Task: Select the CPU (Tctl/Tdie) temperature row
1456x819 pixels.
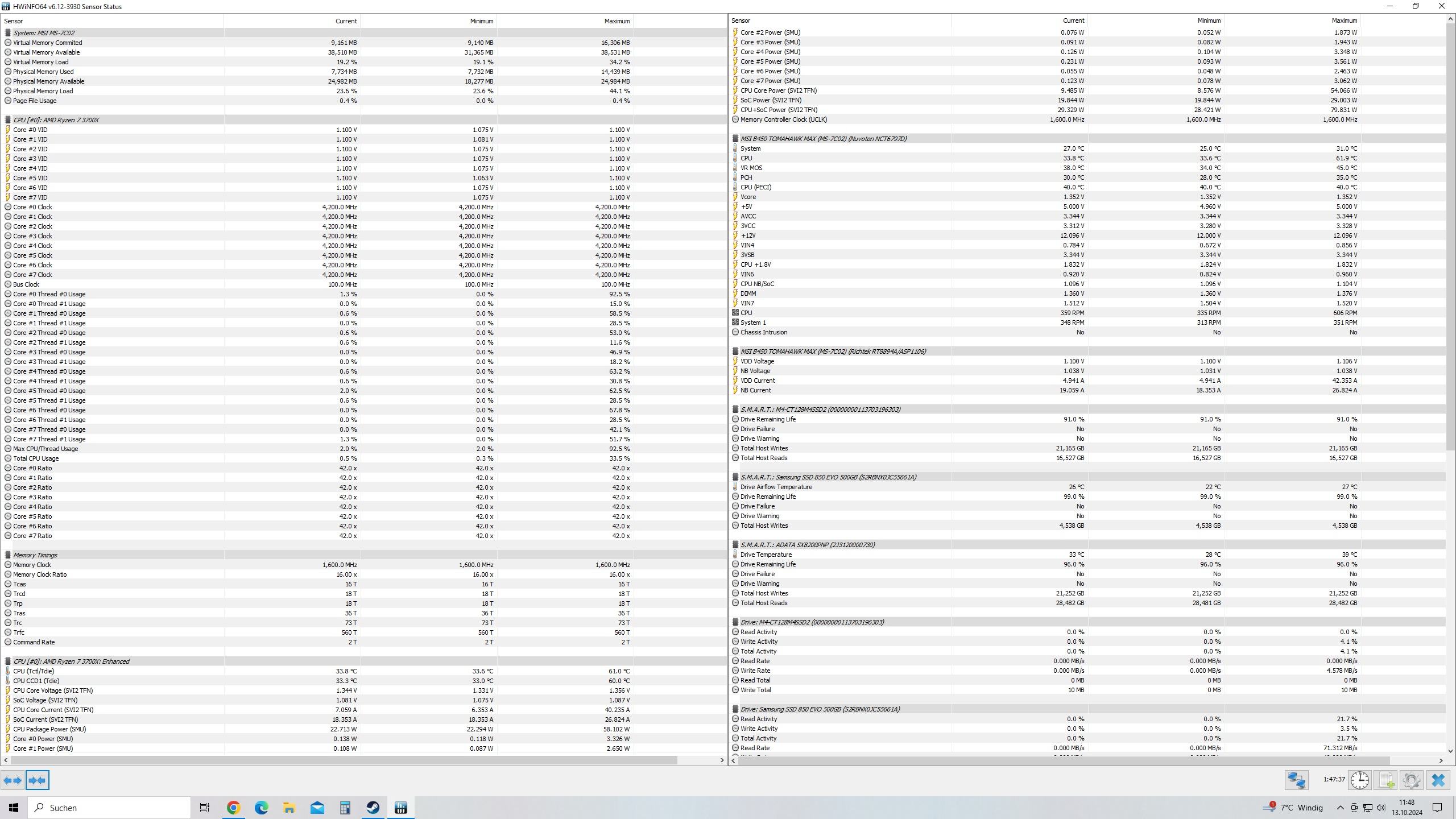Action: [364, 671]
